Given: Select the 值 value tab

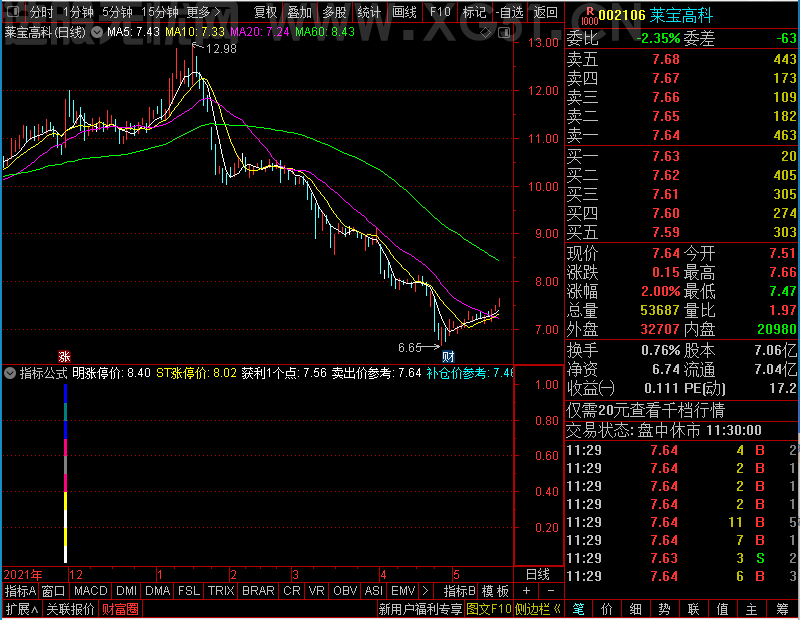Looking at the screenshot, I should coord(722,609).
